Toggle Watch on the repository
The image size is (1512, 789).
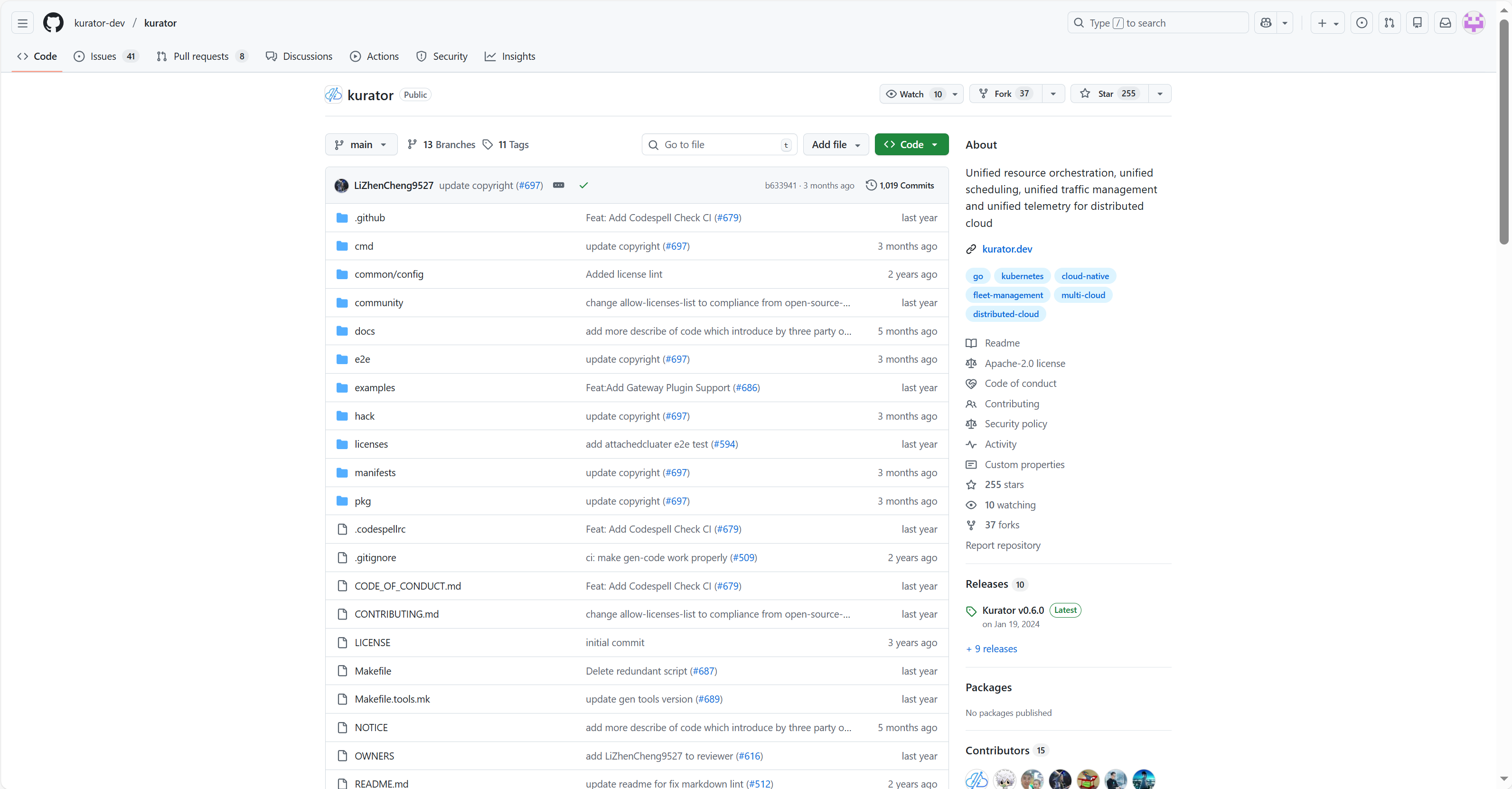click(912, 94)
